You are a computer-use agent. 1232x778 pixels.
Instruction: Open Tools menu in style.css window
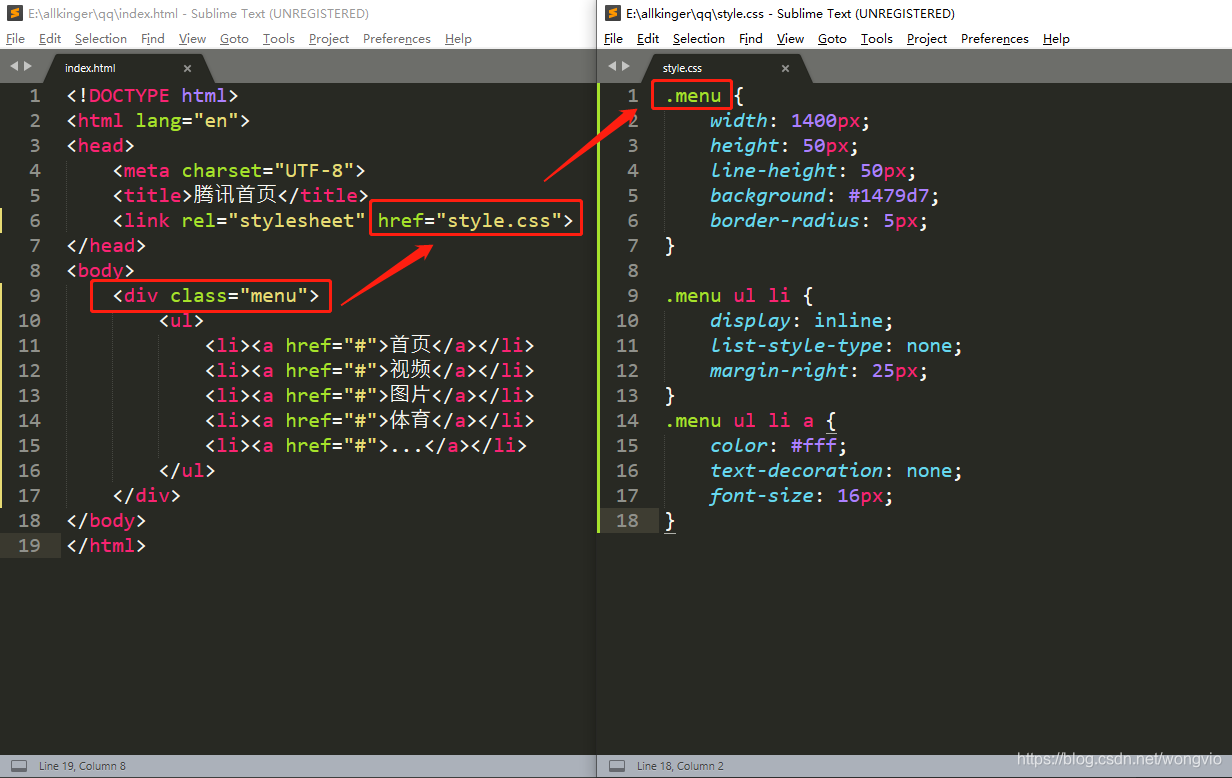pyautogui.click(x=877, y=39)
